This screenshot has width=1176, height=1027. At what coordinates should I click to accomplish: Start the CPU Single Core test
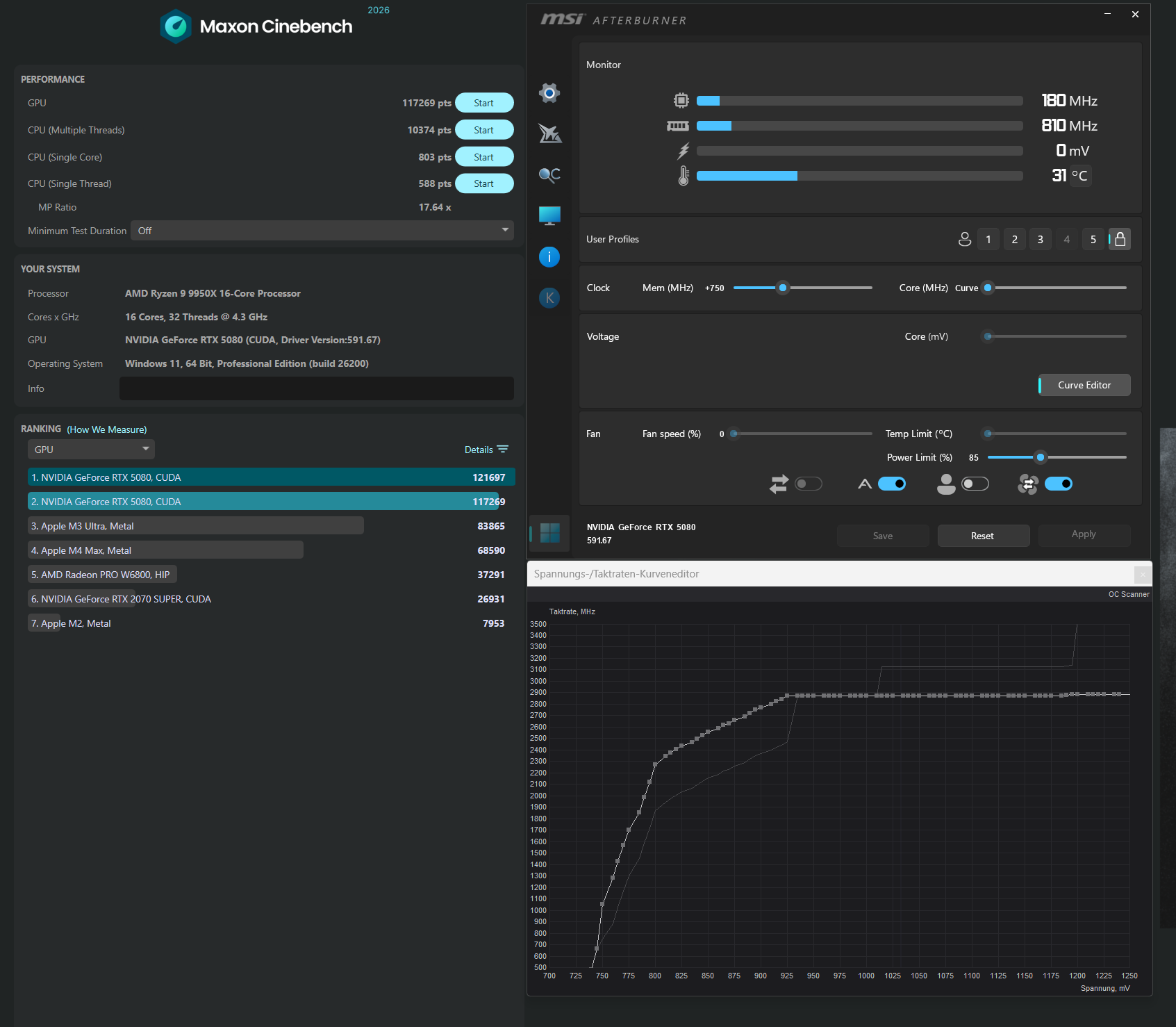click(x=484, y=157)
